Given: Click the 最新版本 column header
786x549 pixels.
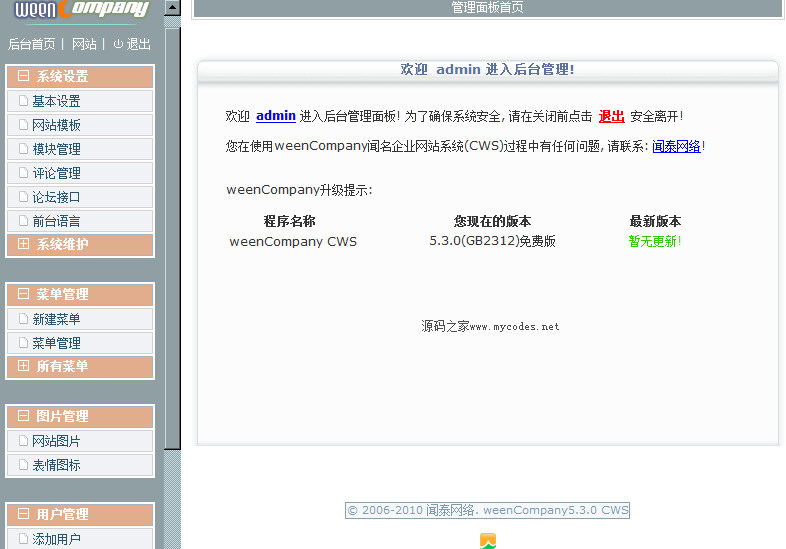Looking at the screenshot, I should click(655, 221).
